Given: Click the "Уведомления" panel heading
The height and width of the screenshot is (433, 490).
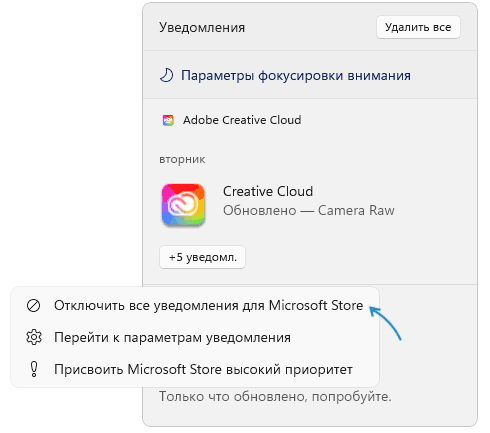Looking at the screenshot, I should [x=202, y=27].
